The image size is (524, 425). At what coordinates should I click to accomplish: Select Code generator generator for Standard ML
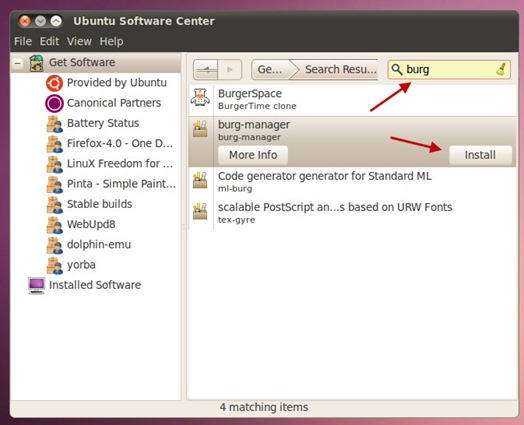324,176
